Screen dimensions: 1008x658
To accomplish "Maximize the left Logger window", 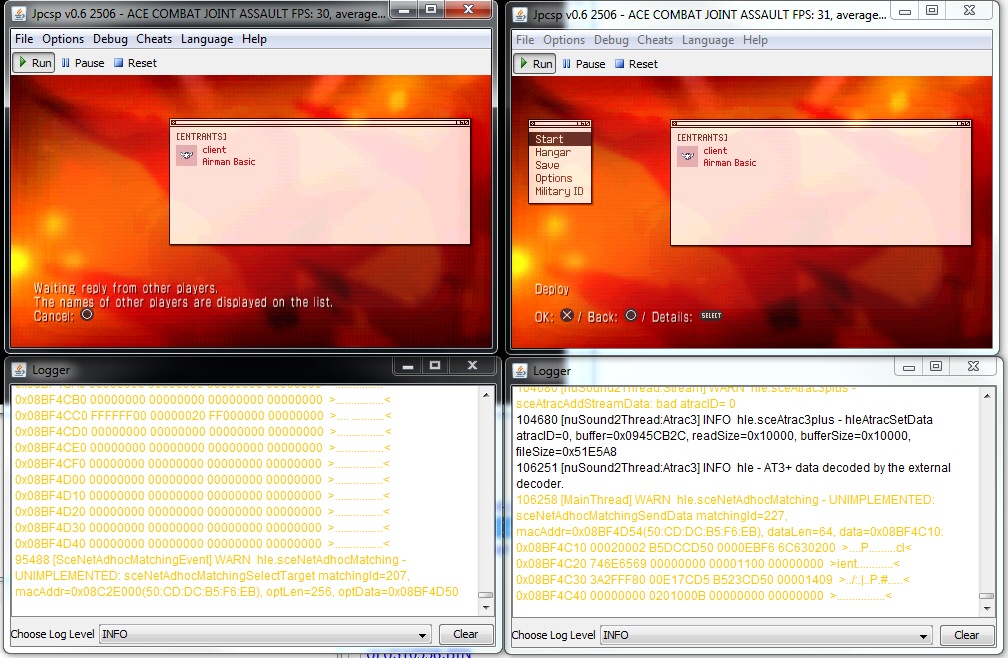I will click(435, 366).
